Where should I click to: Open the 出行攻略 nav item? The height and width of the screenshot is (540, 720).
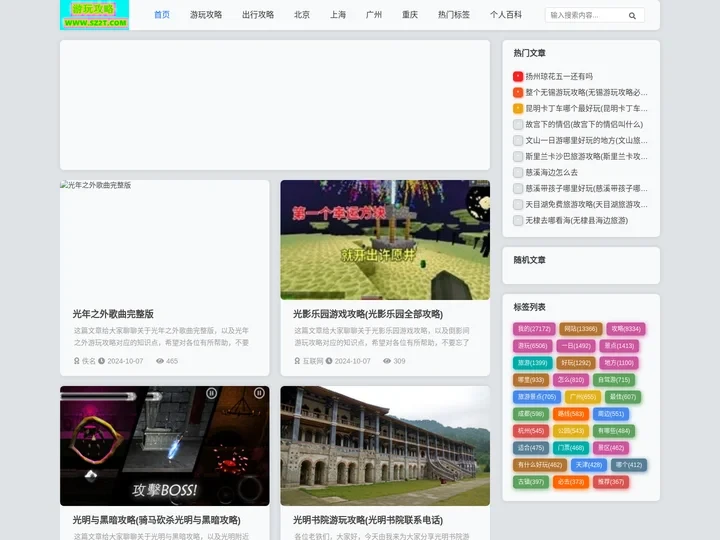pyautogui.click(x=258, y=15)
